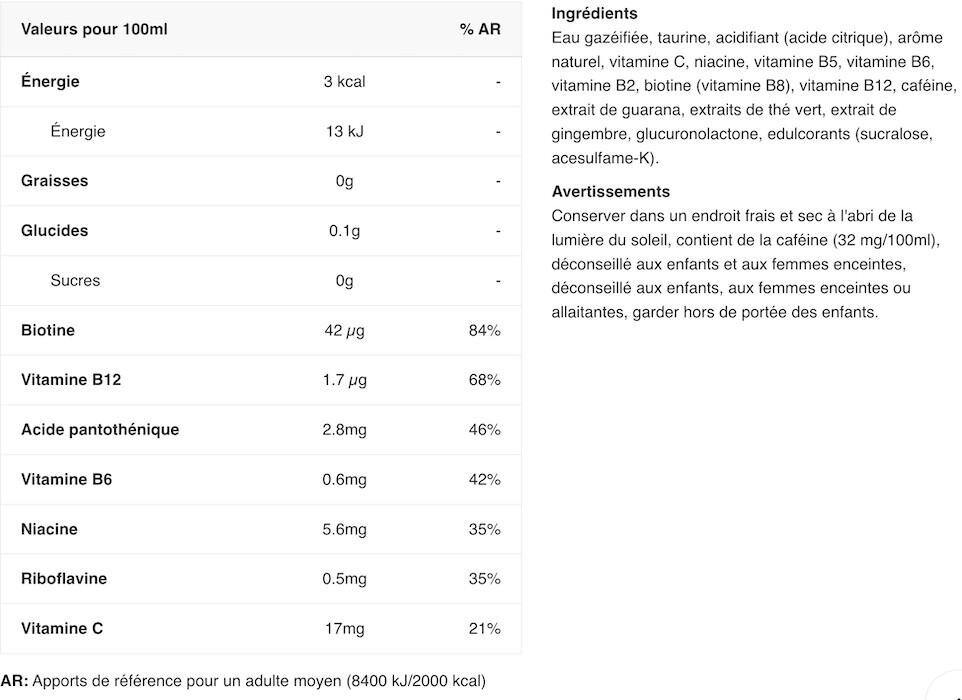Click the AR reference footnote text
This screenshot has height=700, width=962.
[x=243, y=681]
